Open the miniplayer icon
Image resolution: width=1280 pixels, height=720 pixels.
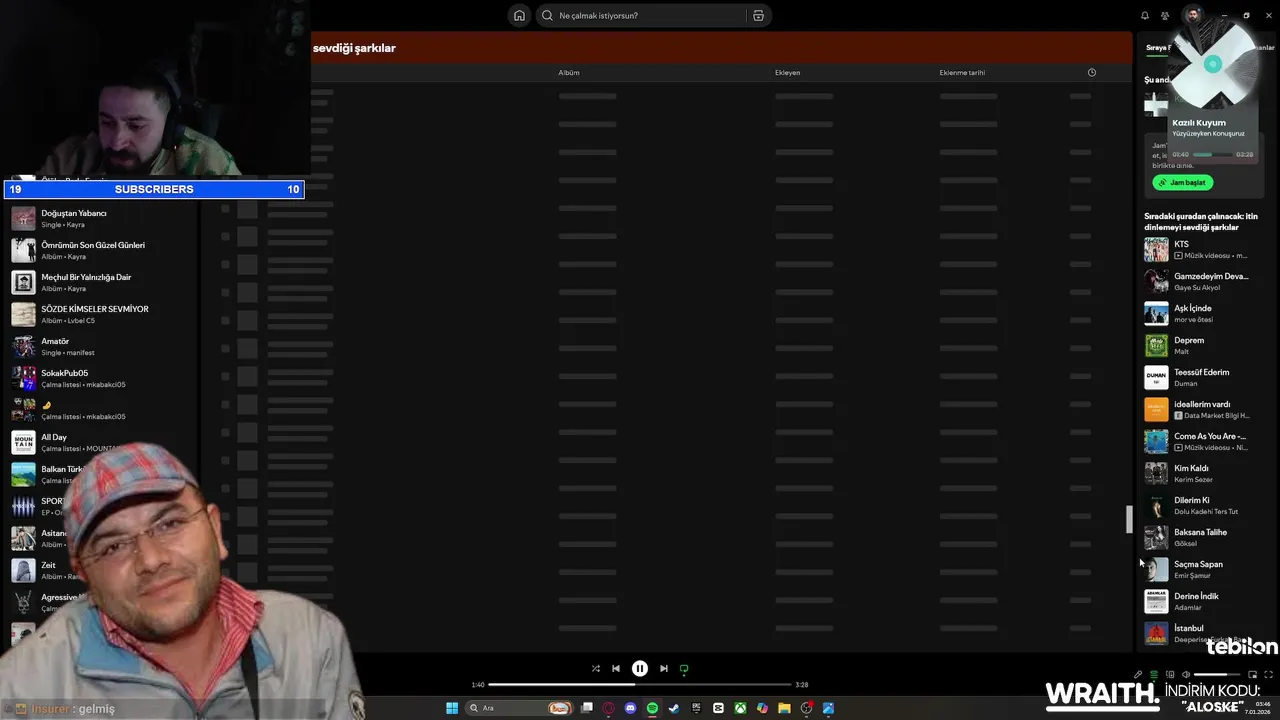(1253, 674)
